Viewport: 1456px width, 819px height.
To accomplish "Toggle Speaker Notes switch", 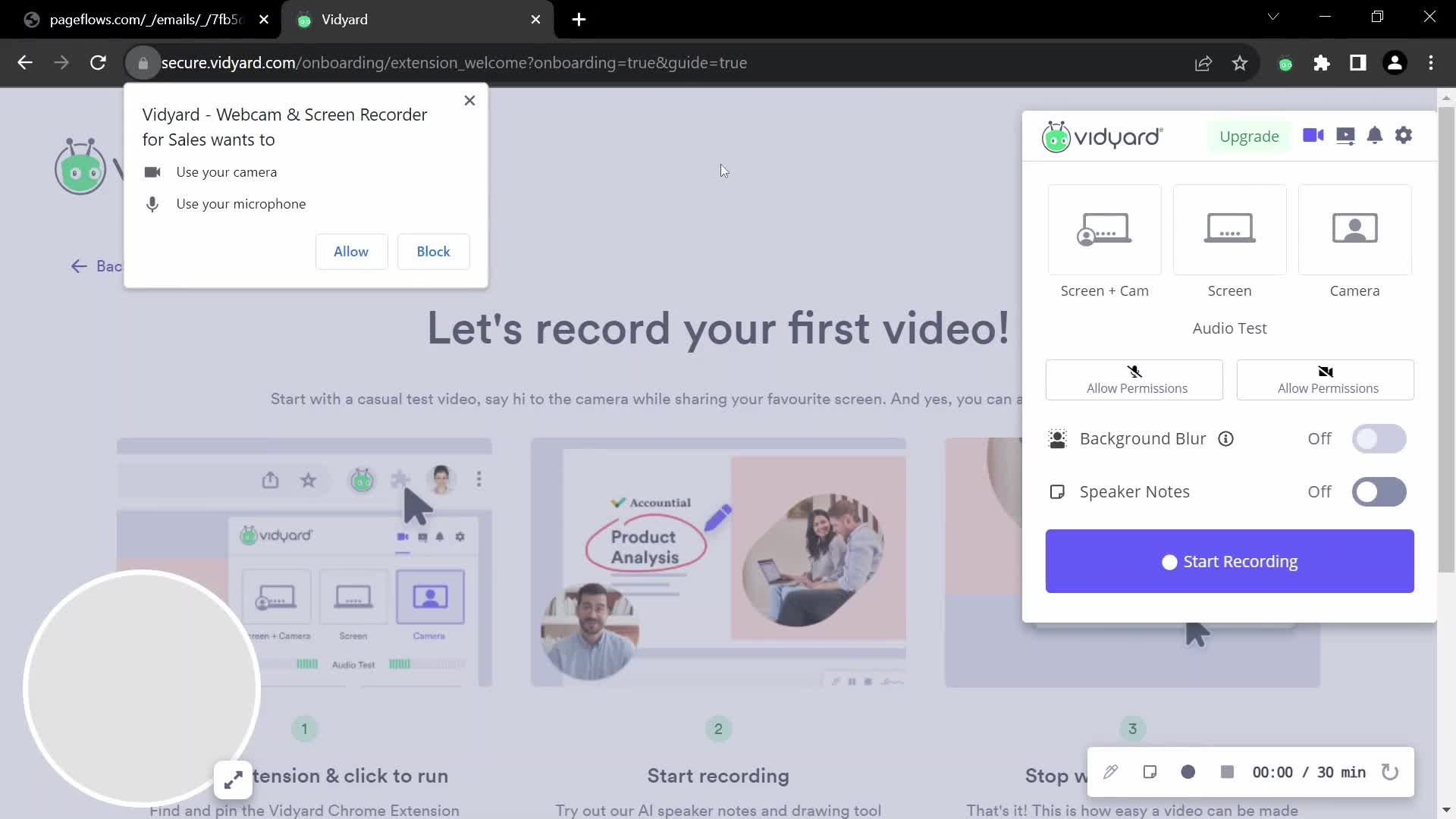I will [x=1379, y=492].
